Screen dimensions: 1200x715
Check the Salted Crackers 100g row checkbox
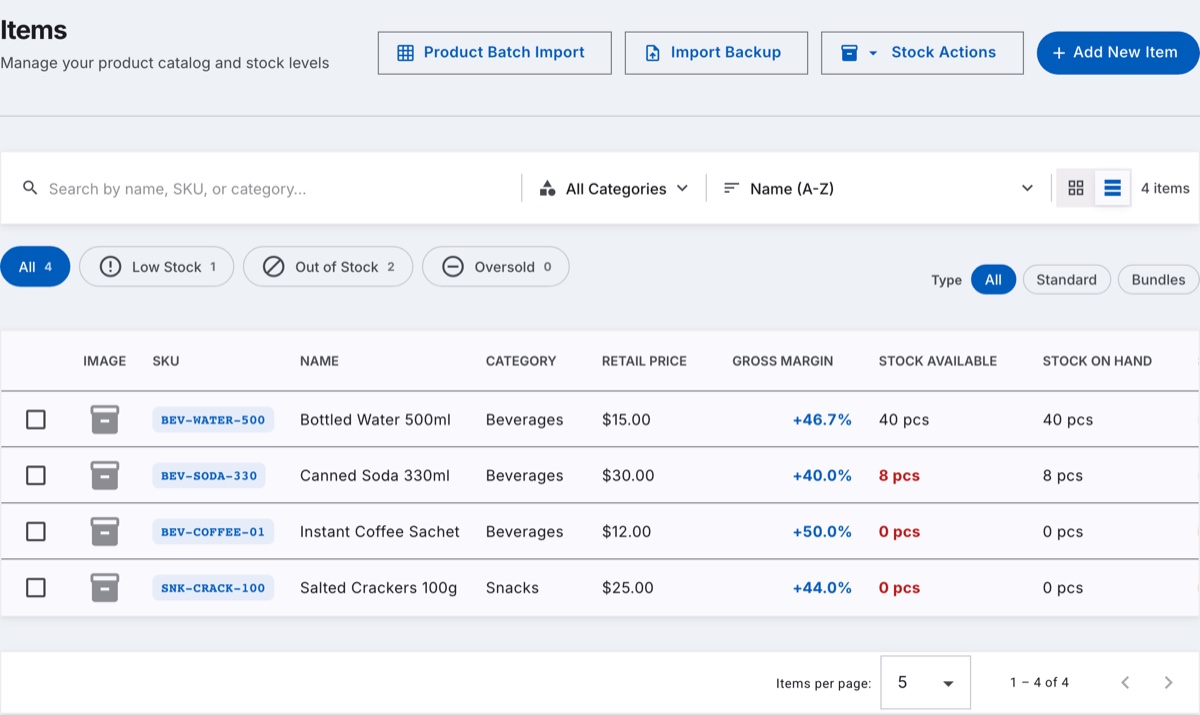tap(36, 588)
